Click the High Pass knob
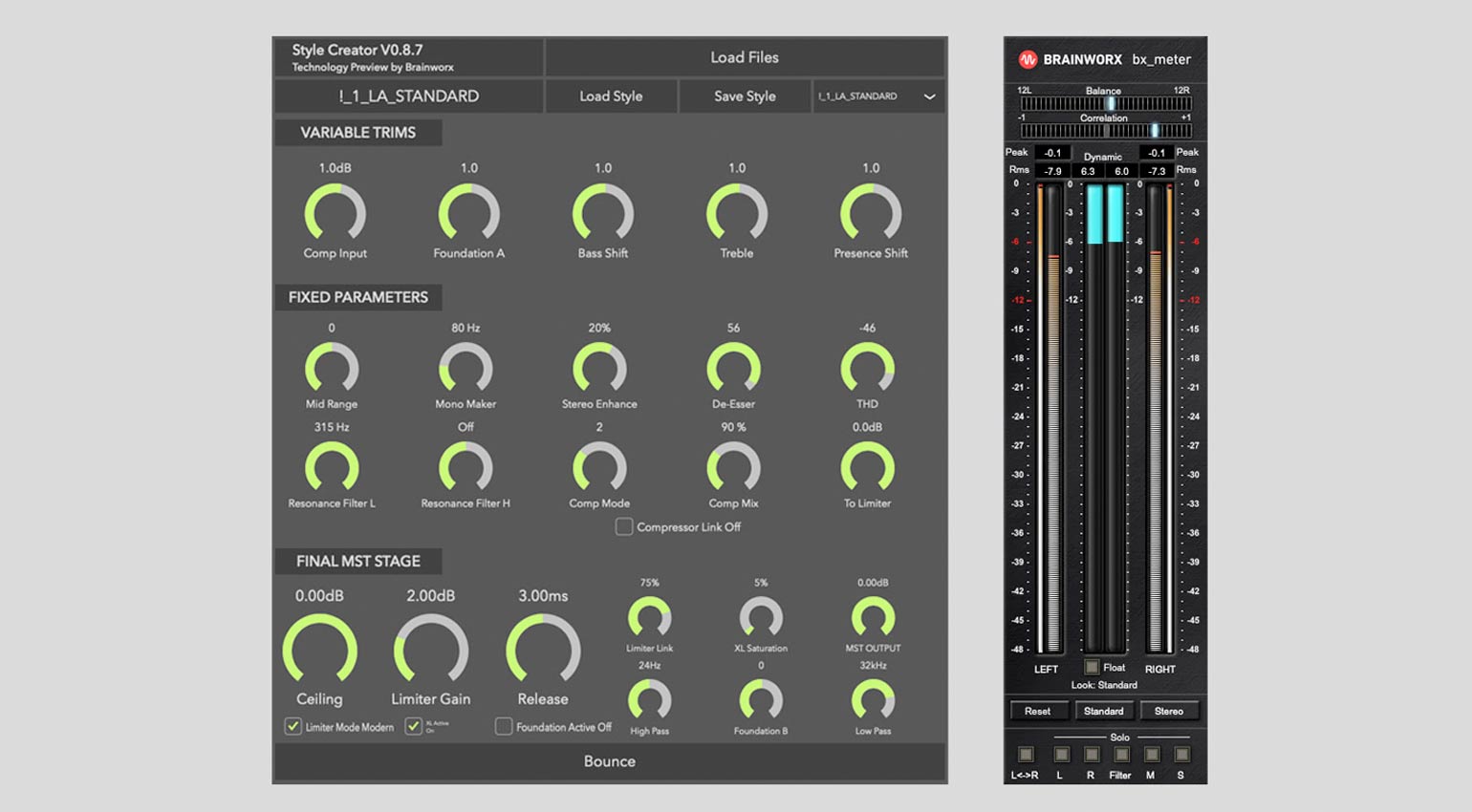The width and height of the screenshot is (1472, 812). pos(649,700)
